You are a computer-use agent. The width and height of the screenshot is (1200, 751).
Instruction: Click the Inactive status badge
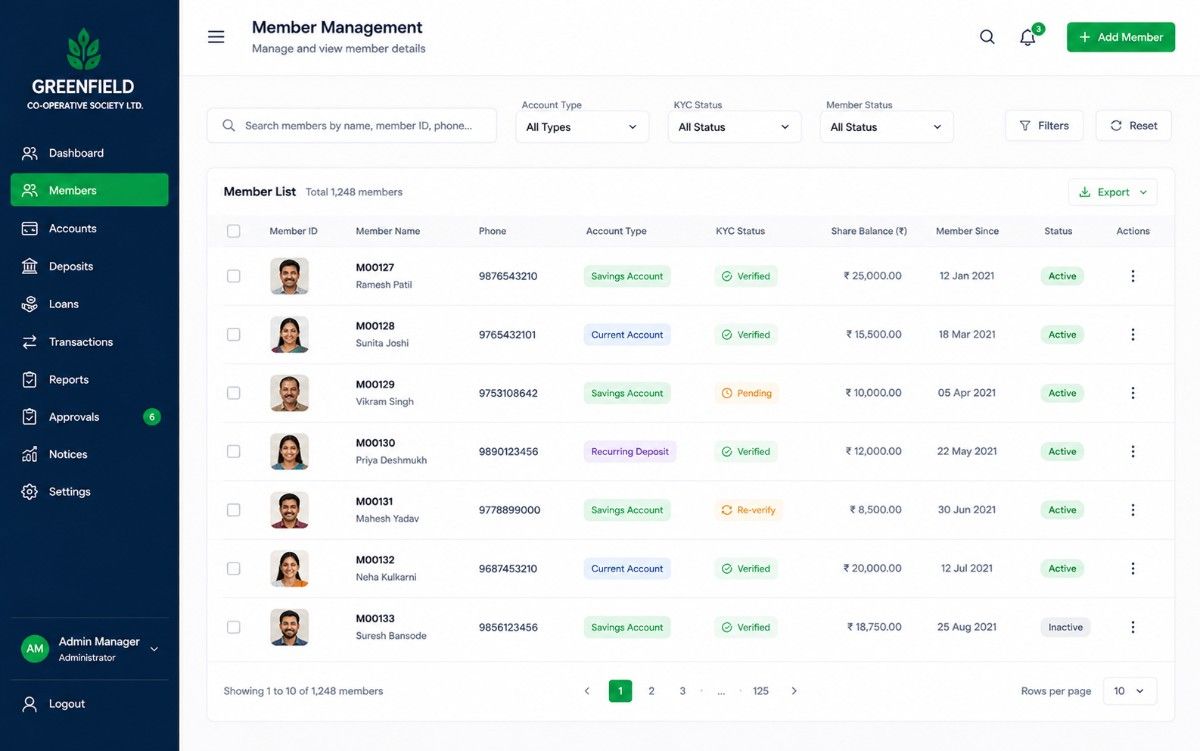1065,627
